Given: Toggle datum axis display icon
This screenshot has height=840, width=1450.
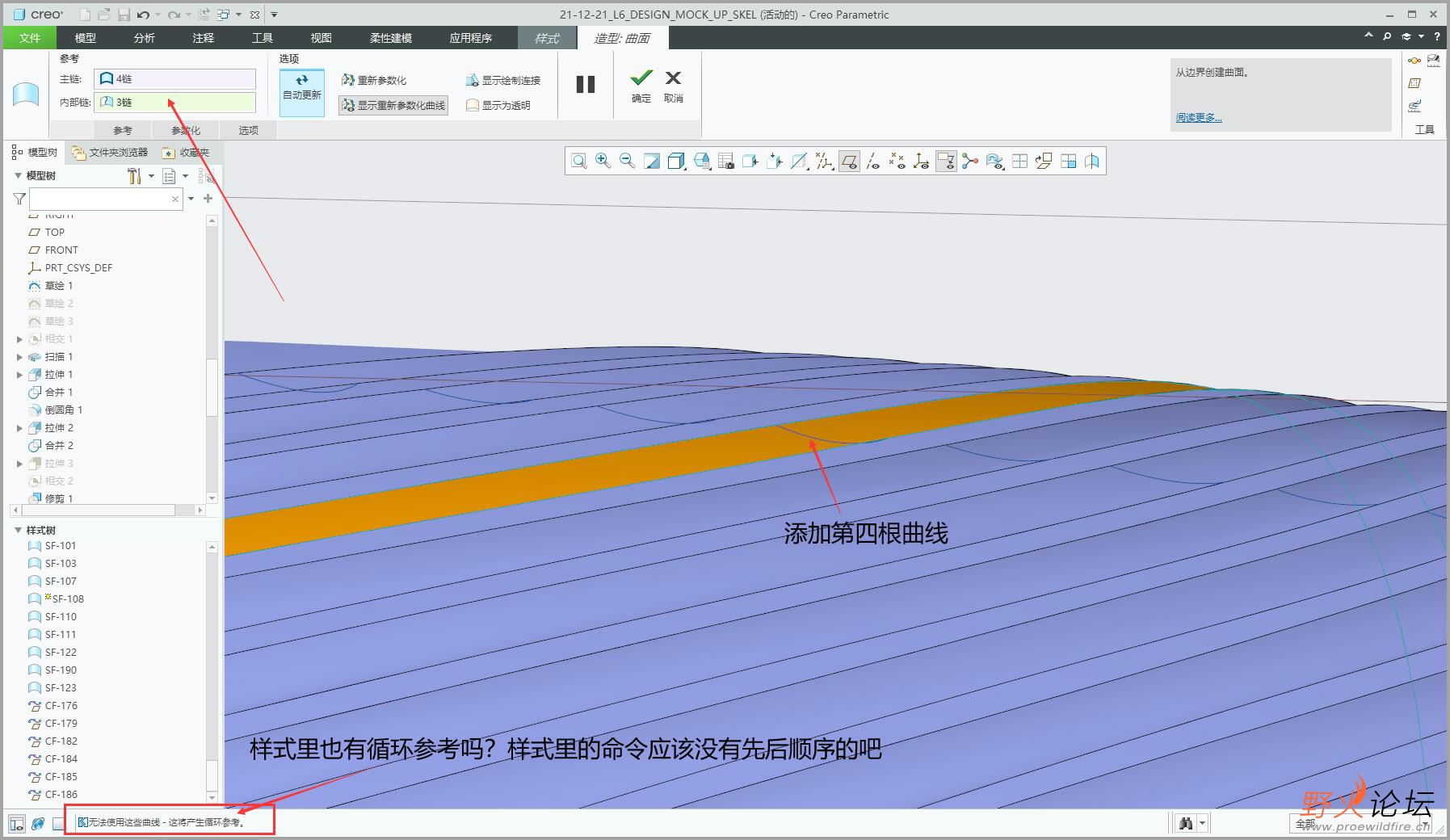Looking at the screenshot, I should 872,162.
